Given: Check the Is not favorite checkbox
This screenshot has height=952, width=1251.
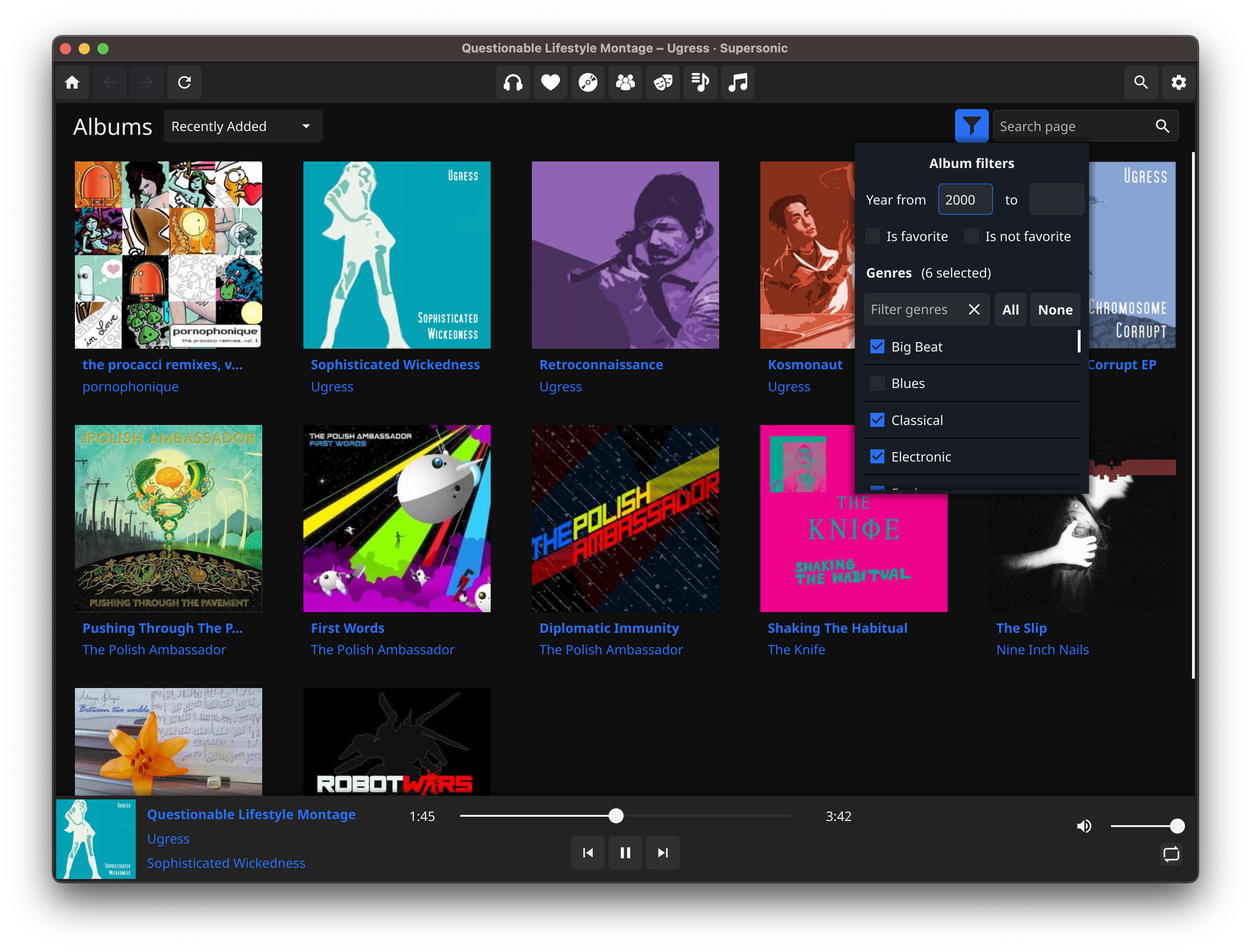Looking at the screenshot, I should [971, 236].
